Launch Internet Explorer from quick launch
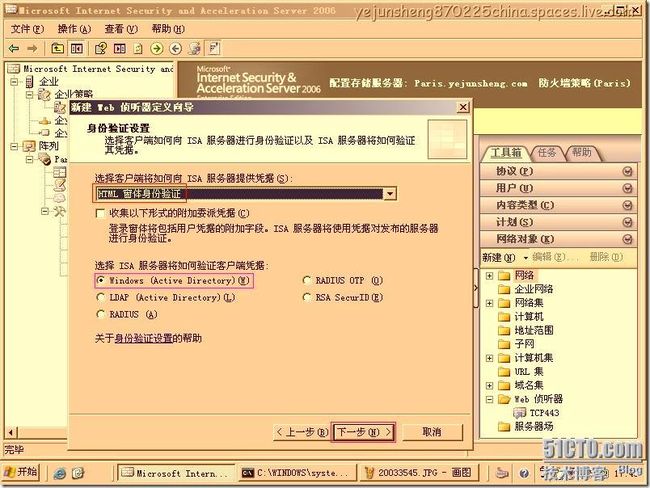Image resolution: width=650 pixels, height=488 pixels. click(60, 473)
